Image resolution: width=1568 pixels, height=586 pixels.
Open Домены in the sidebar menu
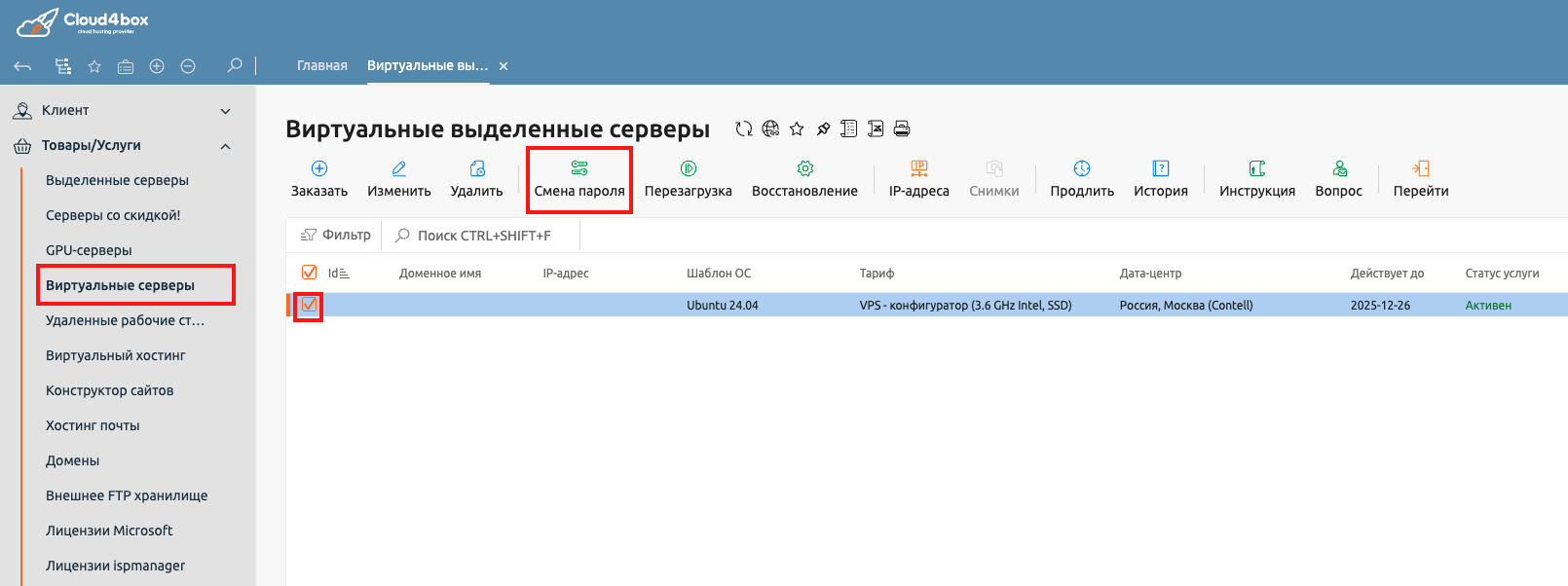click(x=73, y=460)
